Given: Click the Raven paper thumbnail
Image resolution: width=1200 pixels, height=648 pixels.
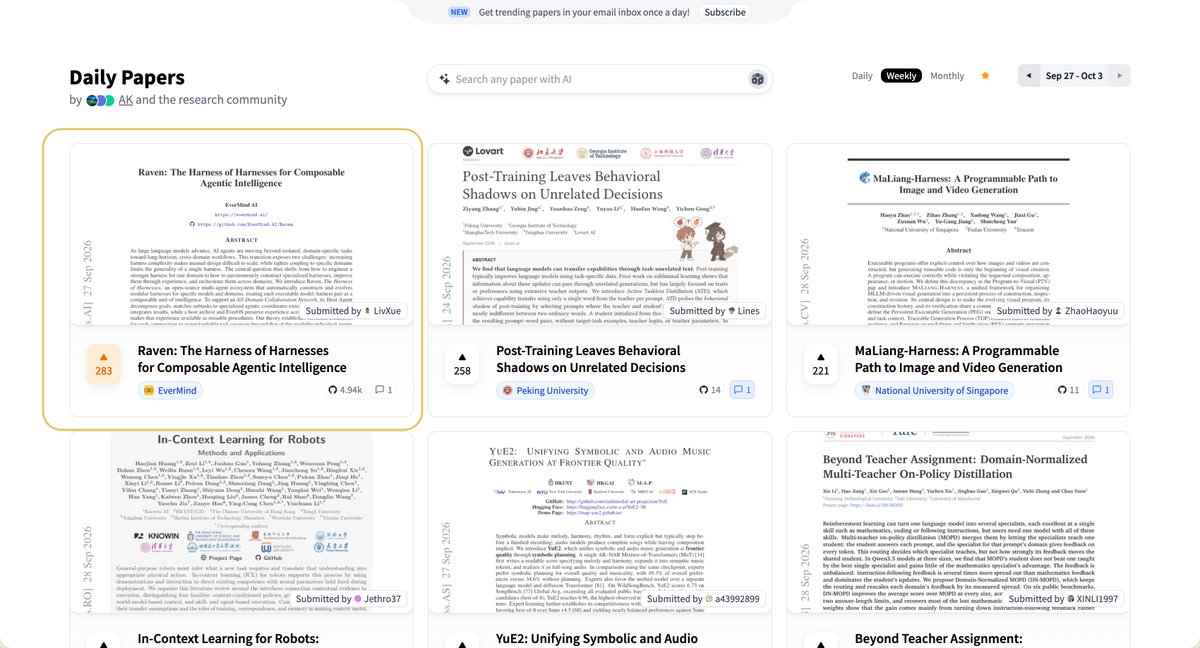Looking at the screenshot, I should 241,235.
